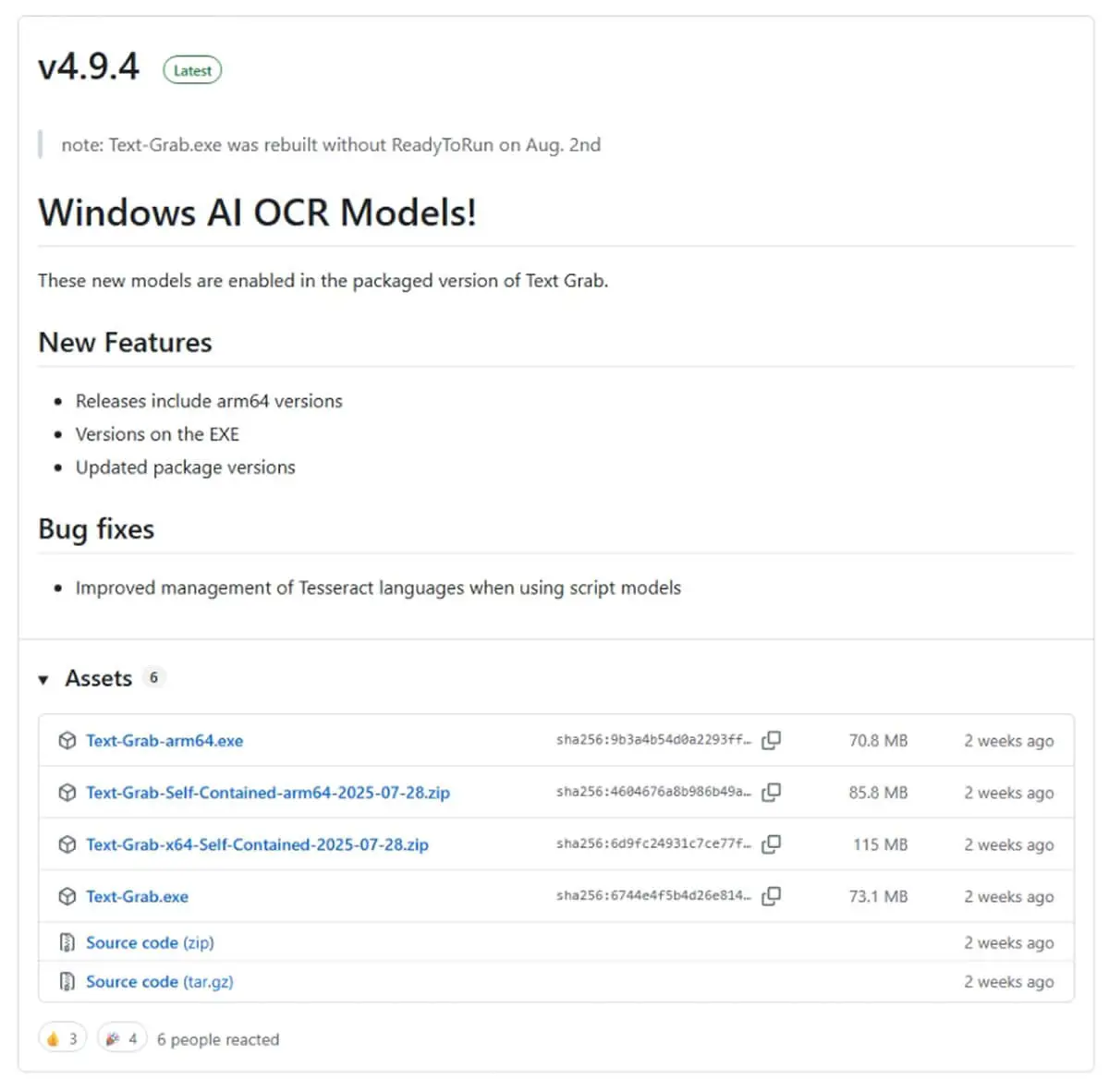Viewport: 1109px width, 1092px height.
Task: Copy sha256 hash for Text-Grab-Self-Contained-arm64 zip
Action: click(x=771, y=792)
